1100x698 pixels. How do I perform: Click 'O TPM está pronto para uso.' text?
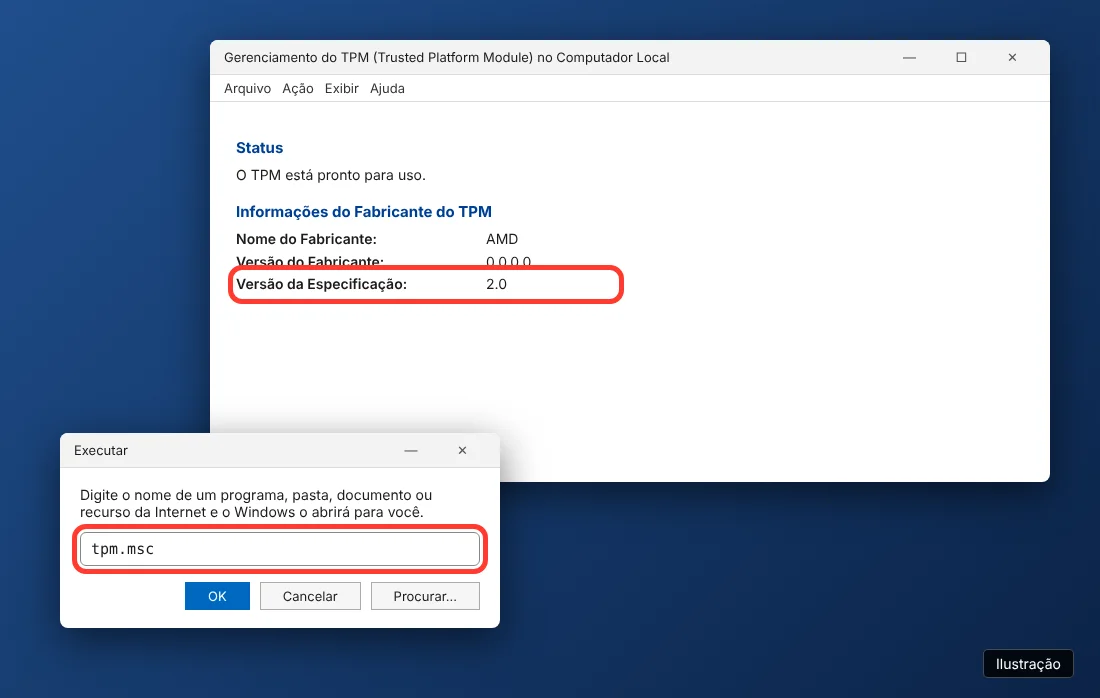coord(331,175)
